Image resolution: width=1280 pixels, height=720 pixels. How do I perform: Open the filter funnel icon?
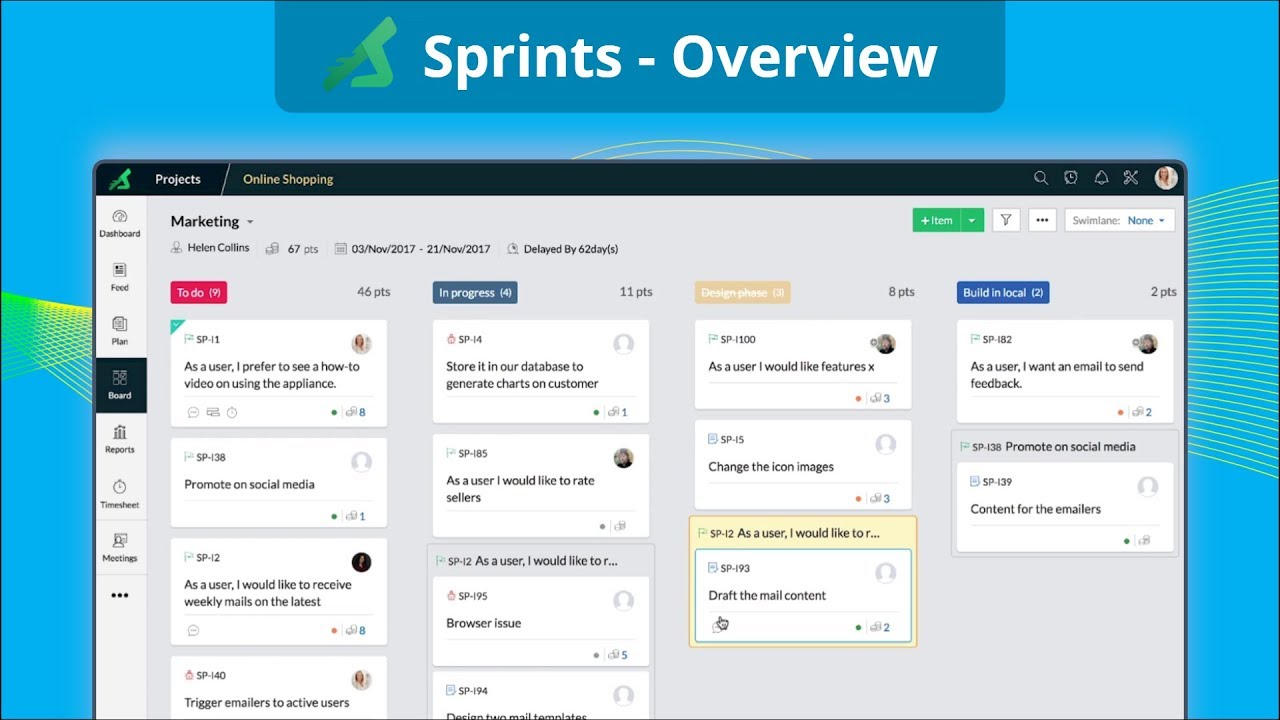(x=1006, y=221)
